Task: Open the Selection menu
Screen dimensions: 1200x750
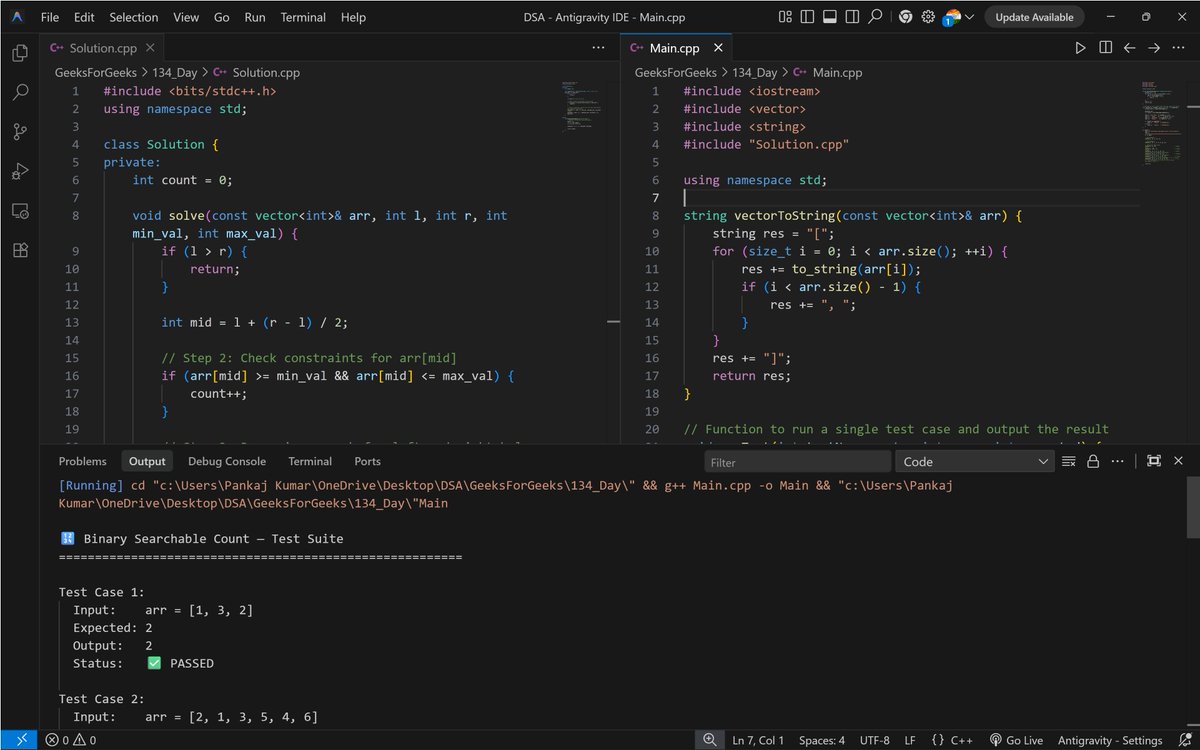Action: coord(133,17)
